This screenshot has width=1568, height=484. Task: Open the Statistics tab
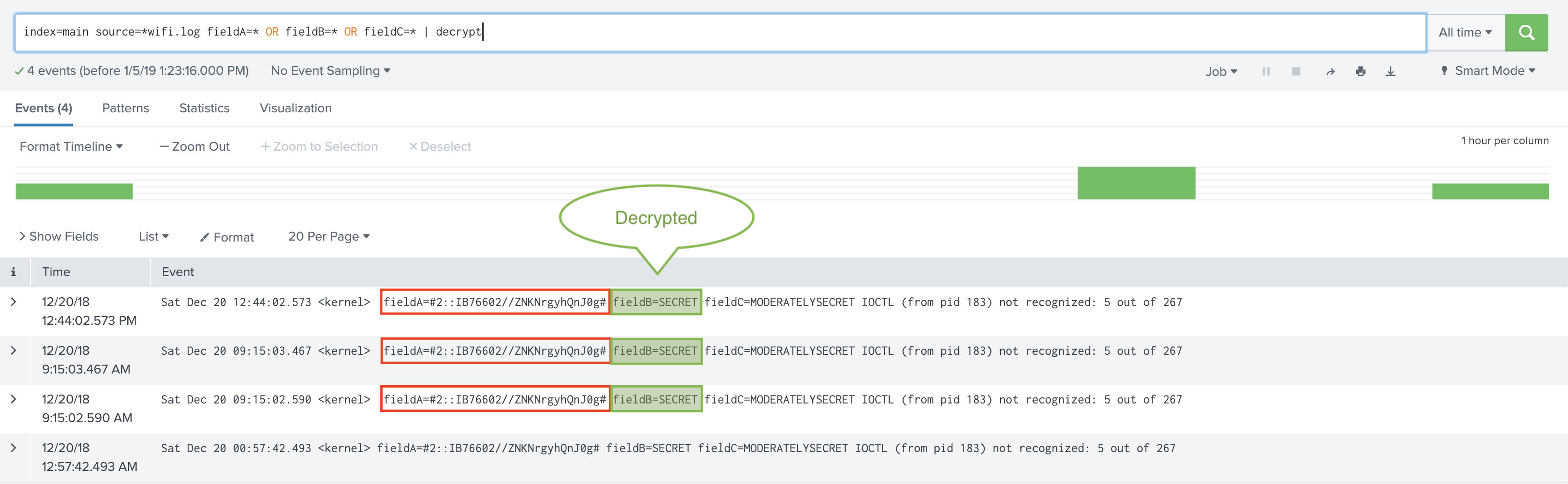click(x=204, y=108)
